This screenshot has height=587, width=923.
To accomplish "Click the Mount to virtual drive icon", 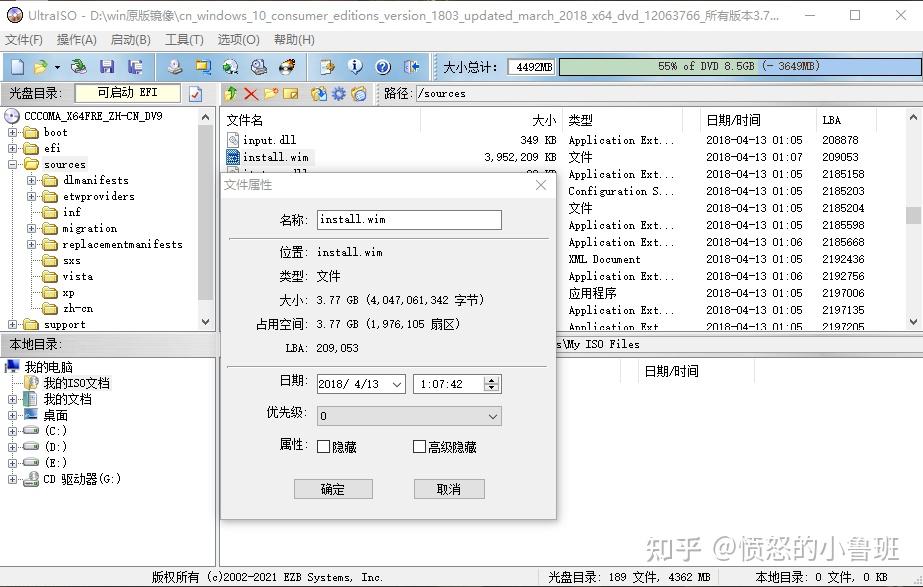I will [258, 67].
